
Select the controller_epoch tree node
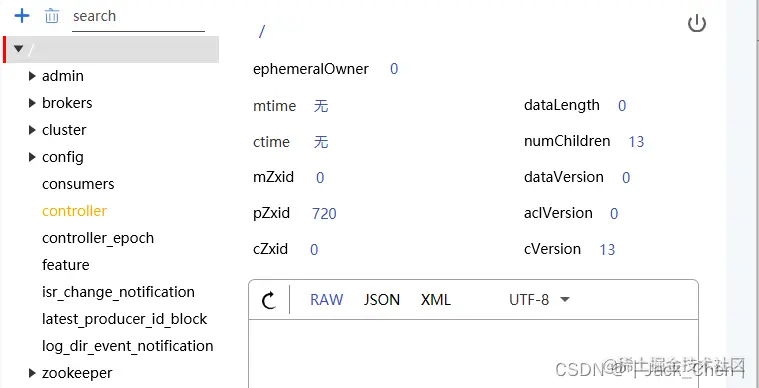pos(98,239)
